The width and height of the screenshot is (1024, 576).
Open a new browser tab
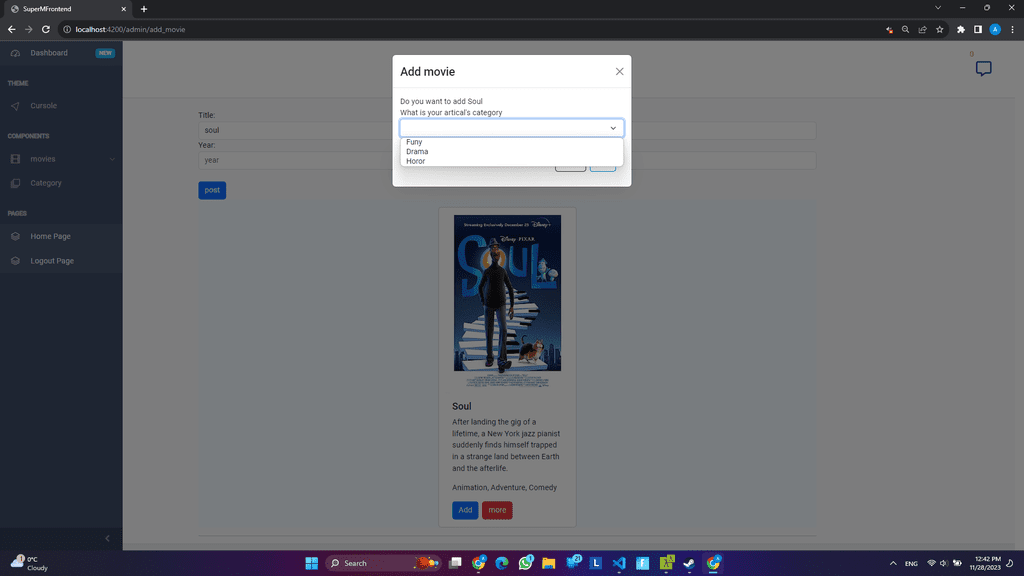[x=144, y=9]
